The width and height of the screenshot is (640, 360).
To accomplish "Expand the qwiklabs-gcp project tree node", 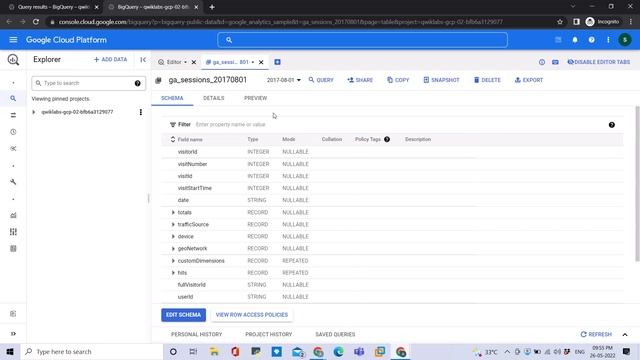I will pyautogui.click(x=34, y=112).
